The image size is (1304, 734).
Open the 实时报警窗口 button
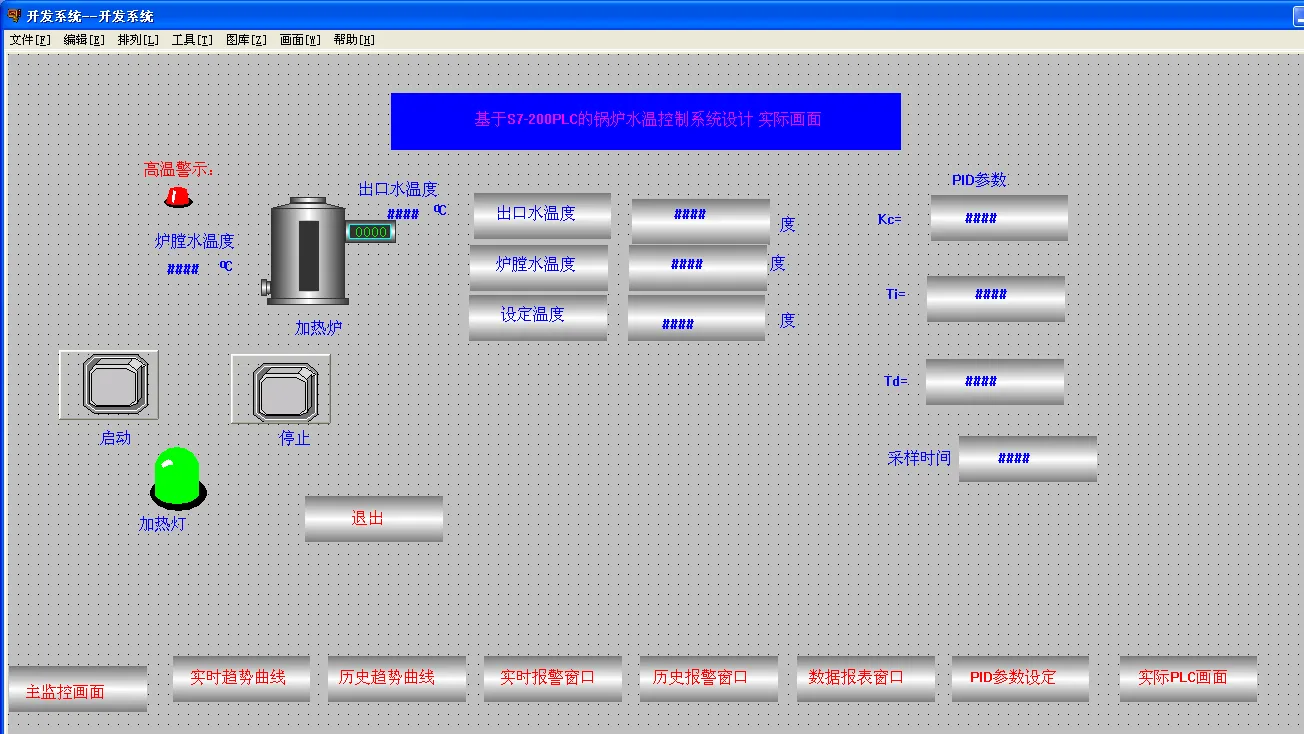tap(553, 679)
